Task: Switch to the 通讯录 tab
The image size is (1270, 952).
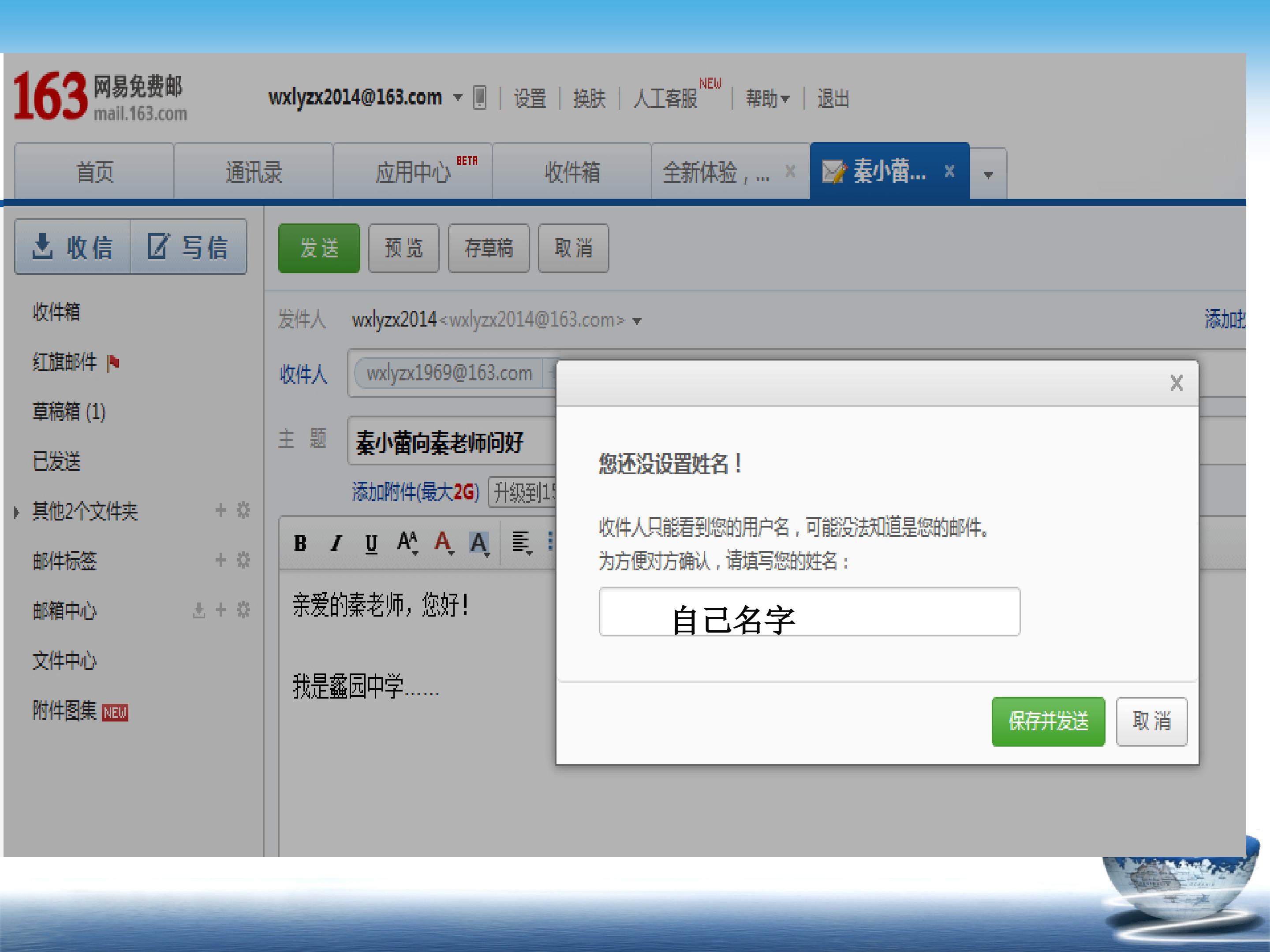Action: [254, 171]
